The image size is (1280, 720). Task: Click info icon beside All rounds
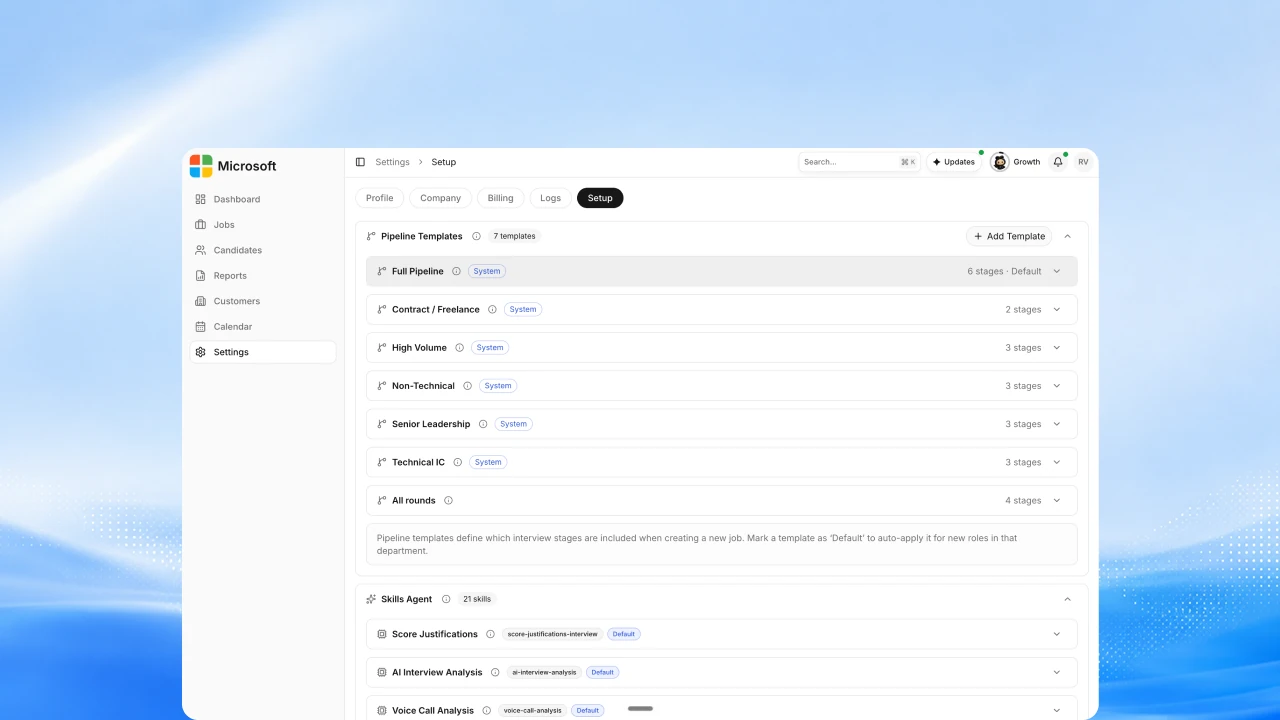tap(448, 501)
